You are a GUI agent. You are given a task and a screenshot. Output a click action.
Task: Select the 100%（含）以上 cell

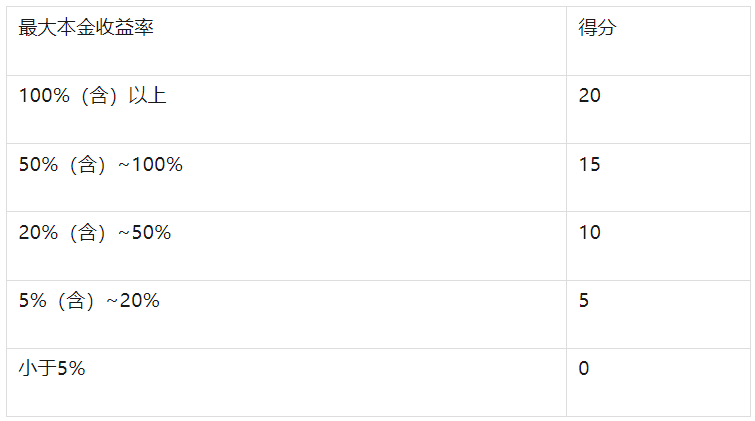tap(93, 96)
